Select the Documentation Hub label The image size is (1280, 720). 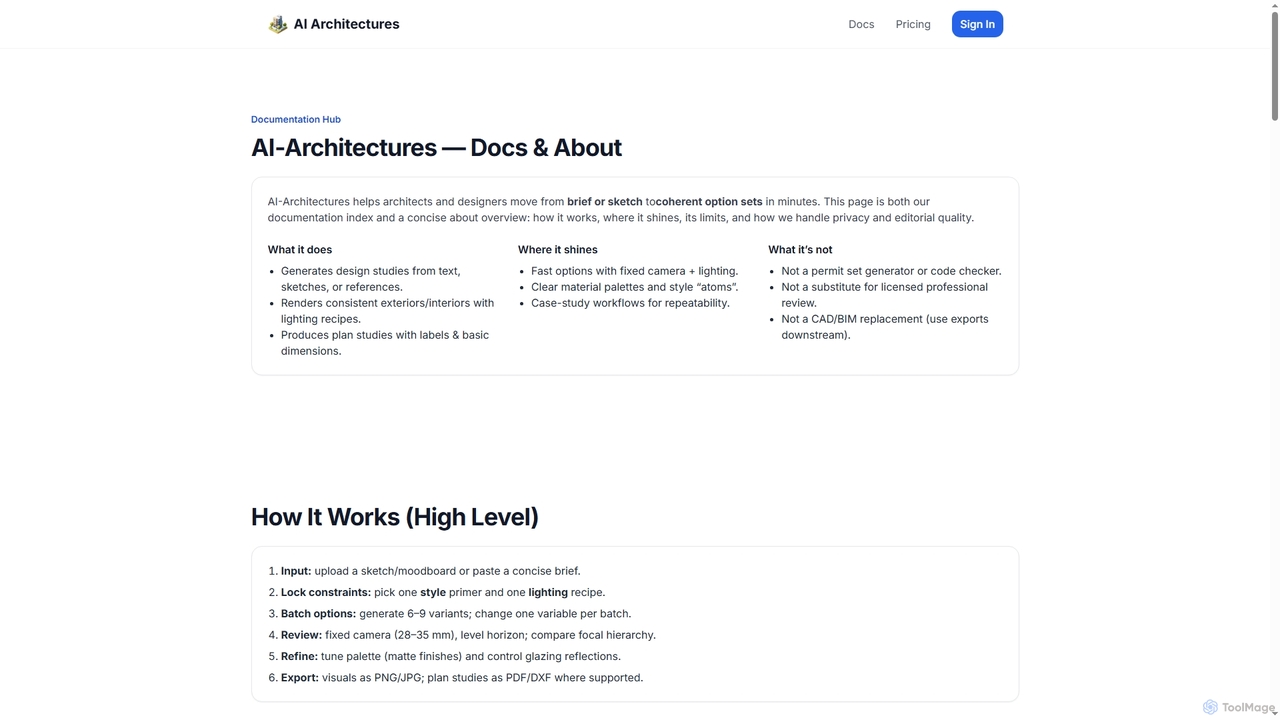click(296, 119)
